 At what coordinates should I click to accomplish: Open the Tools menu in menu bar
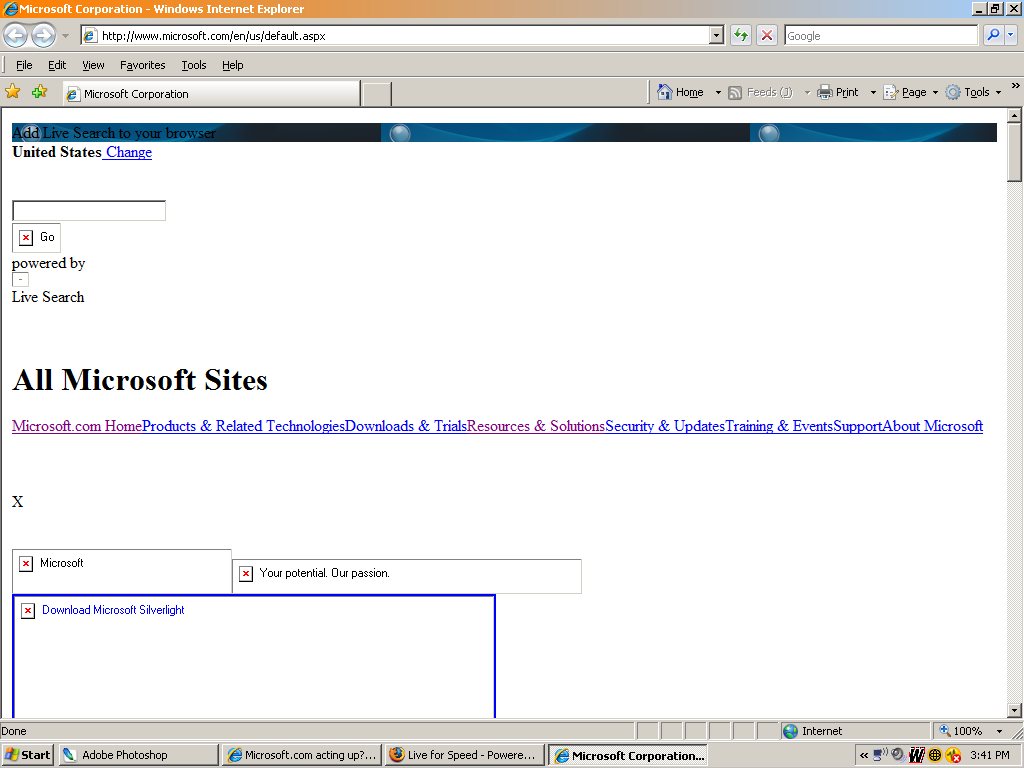[193, 65]
